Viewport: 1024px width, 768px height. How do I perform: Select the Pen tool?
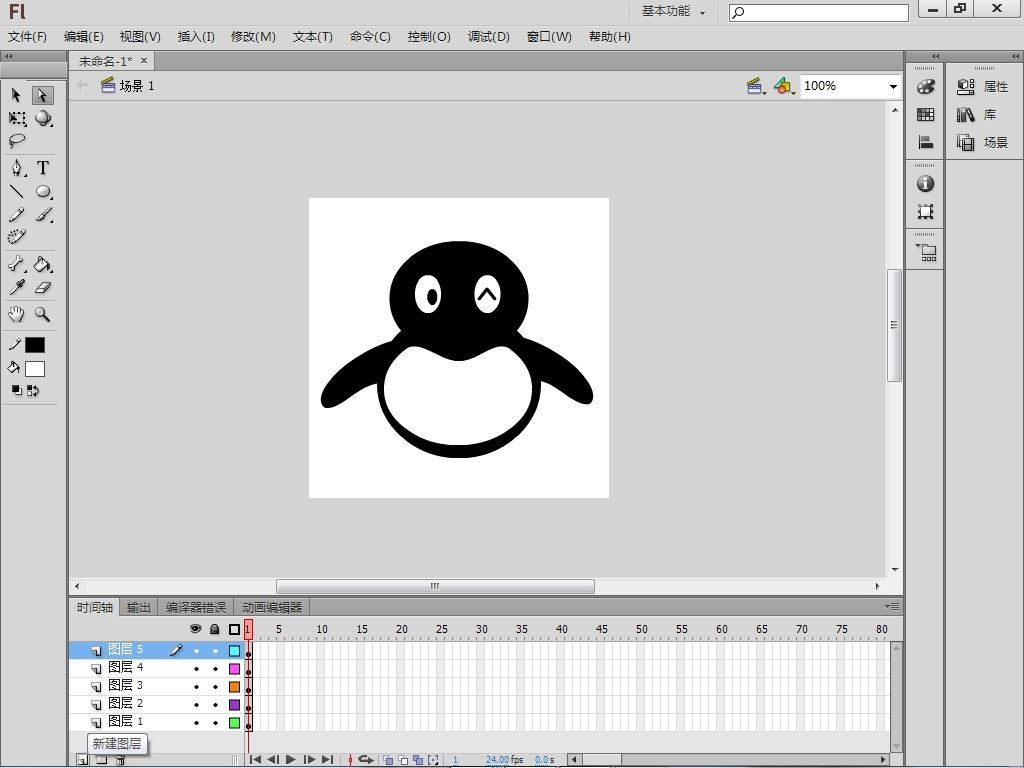(x=17, y=168)
